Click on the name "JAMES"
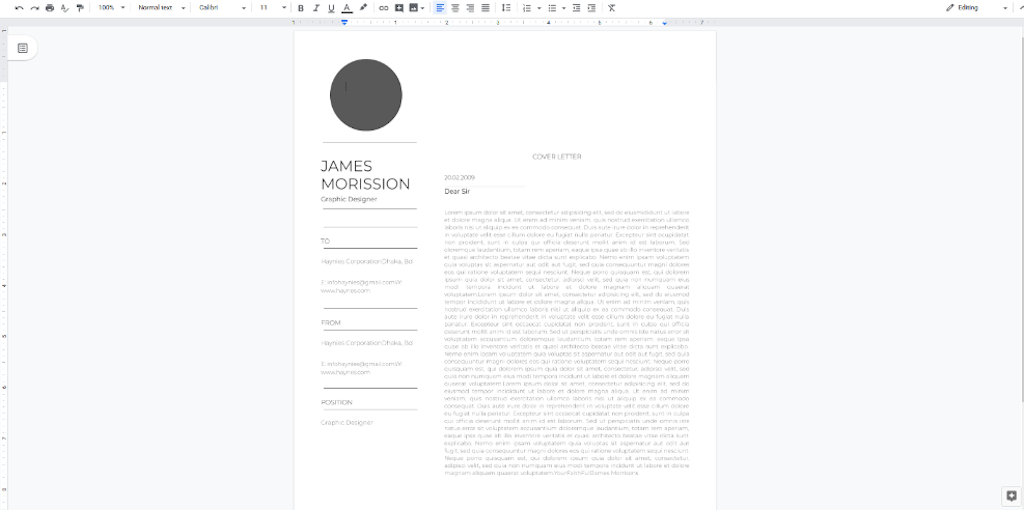The image size is (1024, 510). click(x=346, y=167)
